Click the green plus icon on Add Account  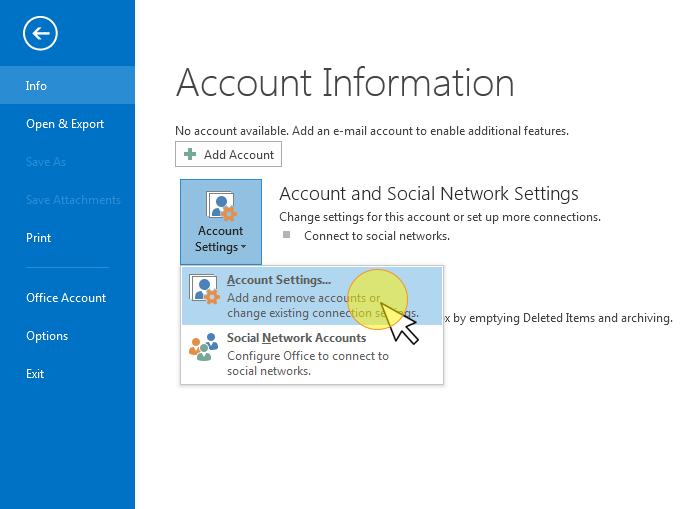click(x=190, y=154)
